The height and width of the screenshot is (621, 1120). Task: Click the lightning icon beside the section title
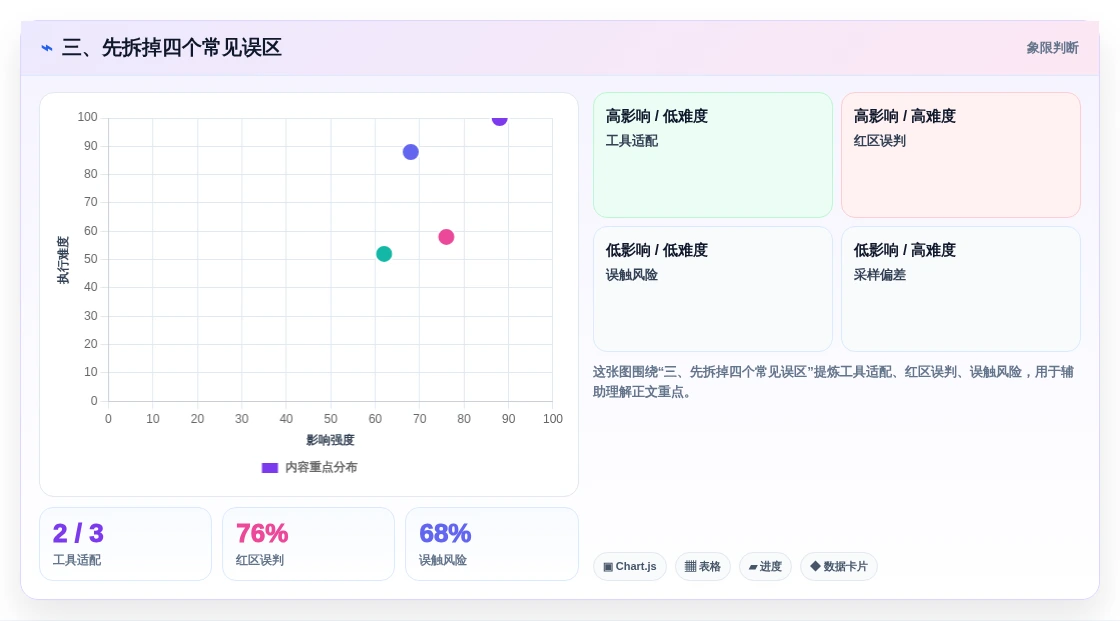pos(47,48)
